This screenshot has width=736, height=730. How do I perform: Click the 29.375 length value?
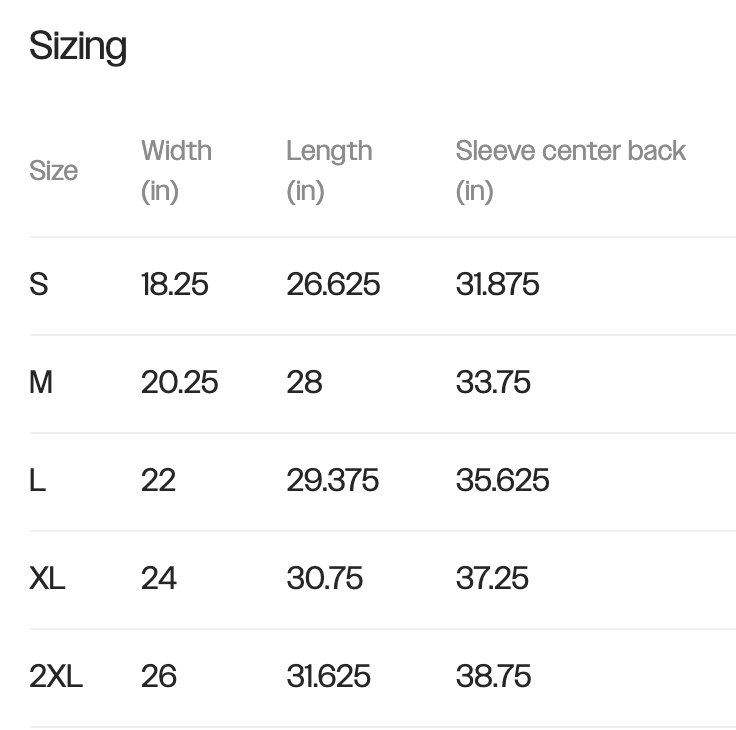pyautogui.click(x=332, y=481)
